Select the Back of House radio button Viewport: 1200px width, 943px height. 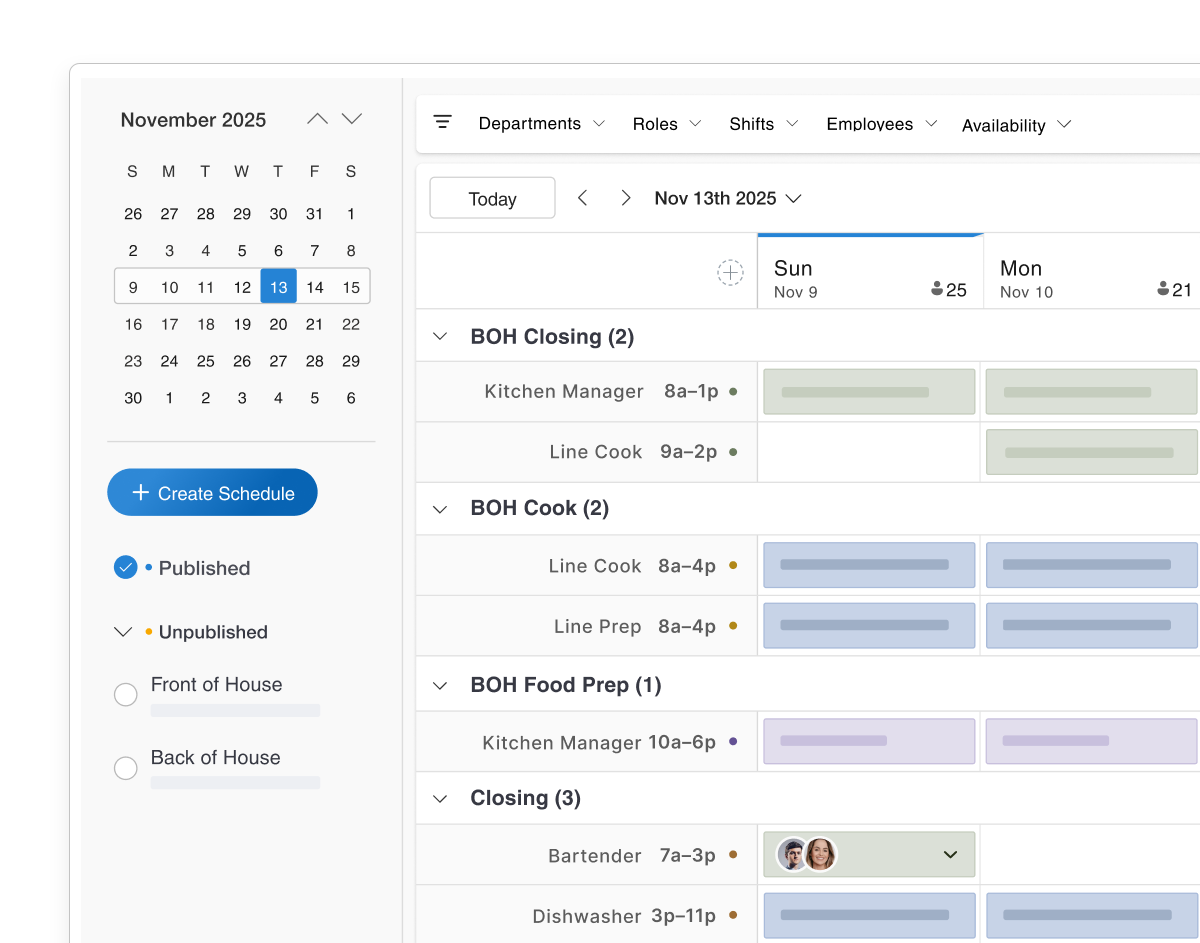coord(125,768)
